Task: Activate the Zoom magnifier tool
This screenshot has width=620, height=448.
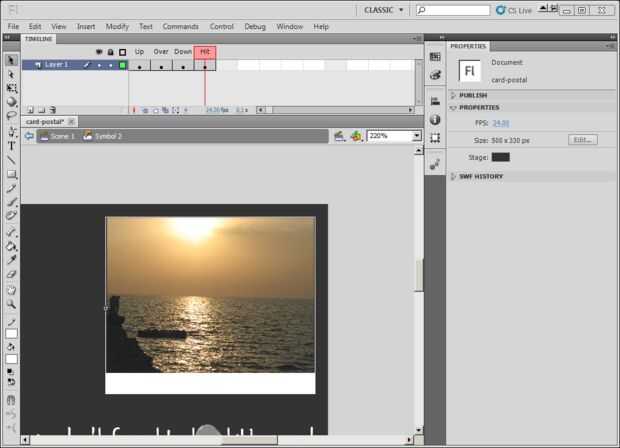Action: 11,303
